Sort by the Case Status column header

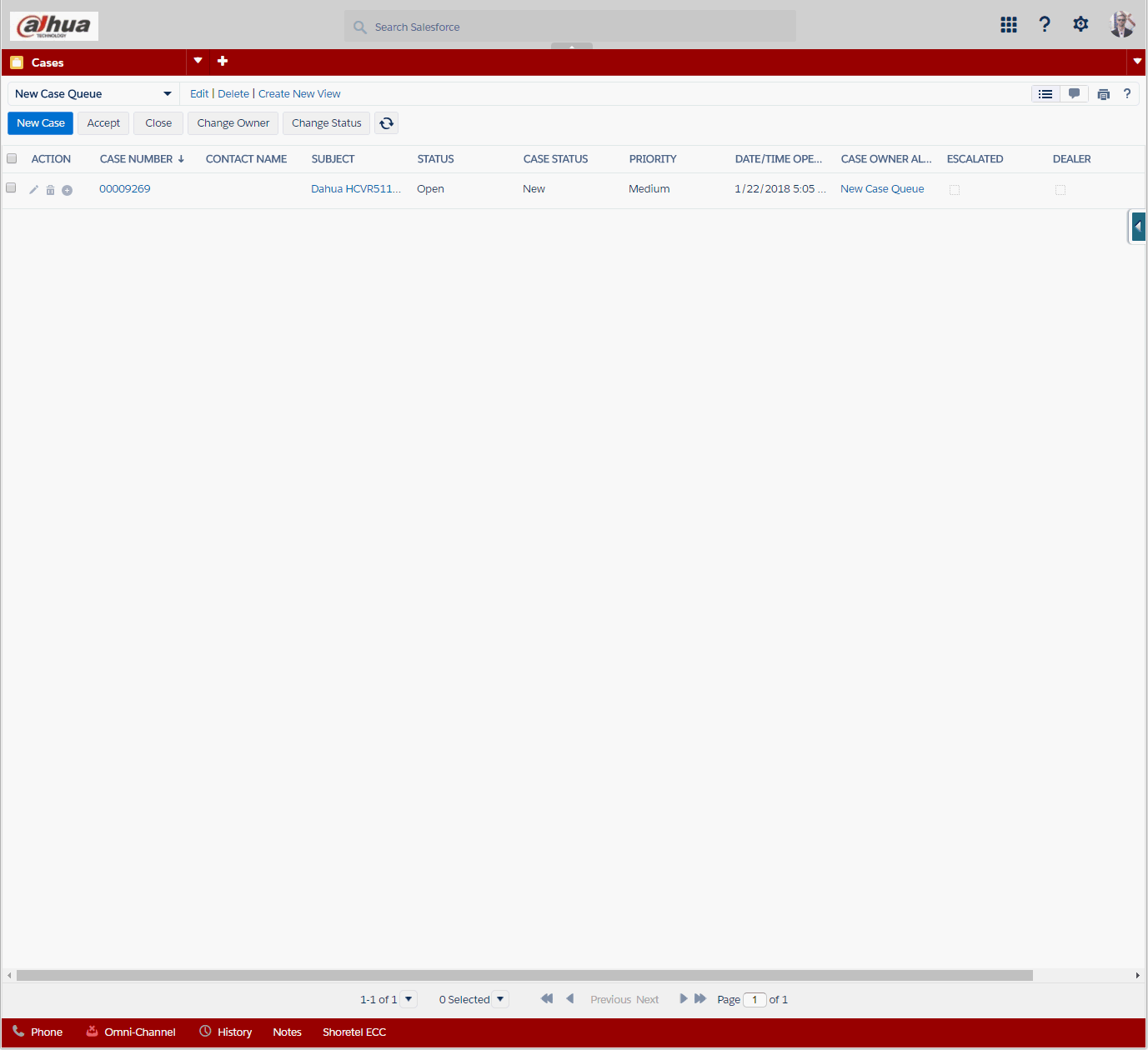pos(556,159)
